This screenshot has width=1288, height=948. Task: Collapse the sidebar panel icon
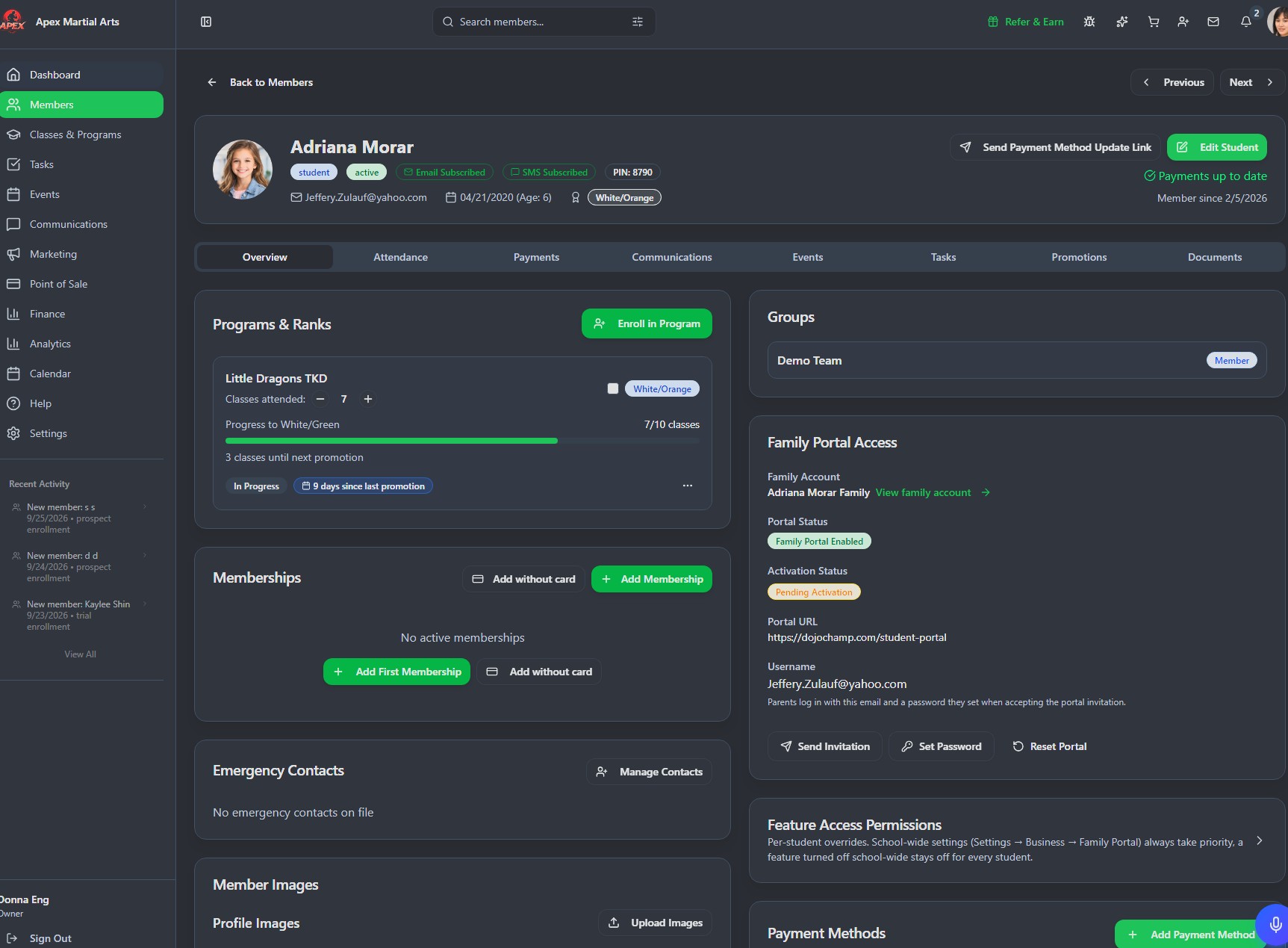[206, 22]
